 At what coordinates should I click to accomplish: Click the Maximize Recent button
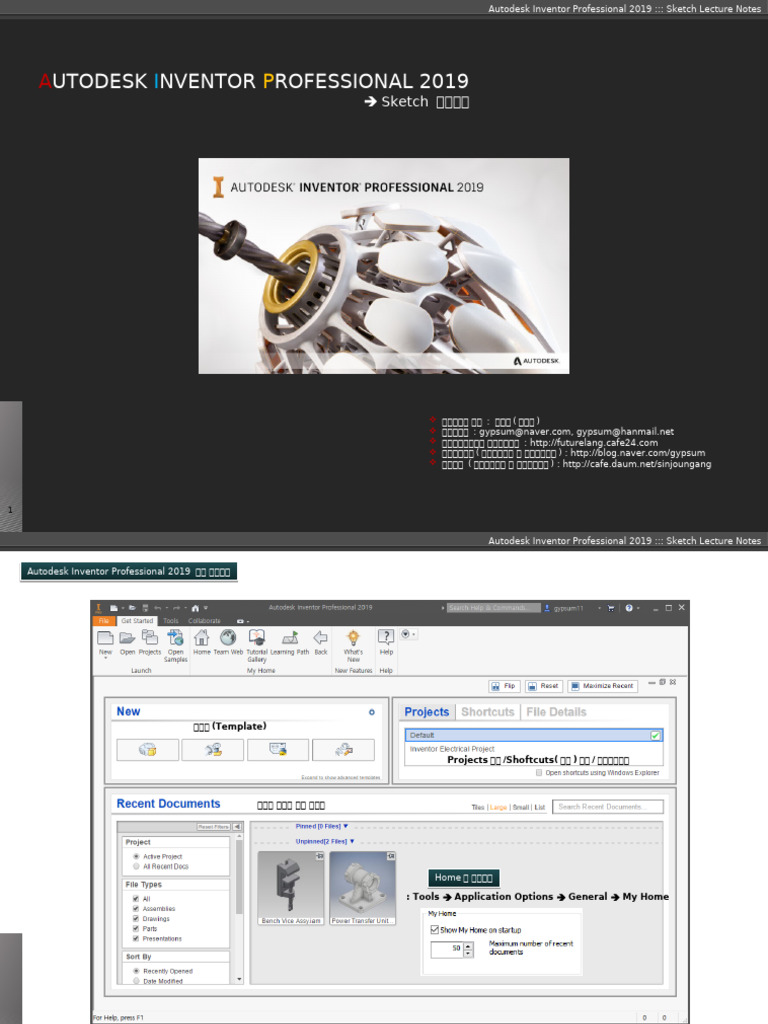602,686
